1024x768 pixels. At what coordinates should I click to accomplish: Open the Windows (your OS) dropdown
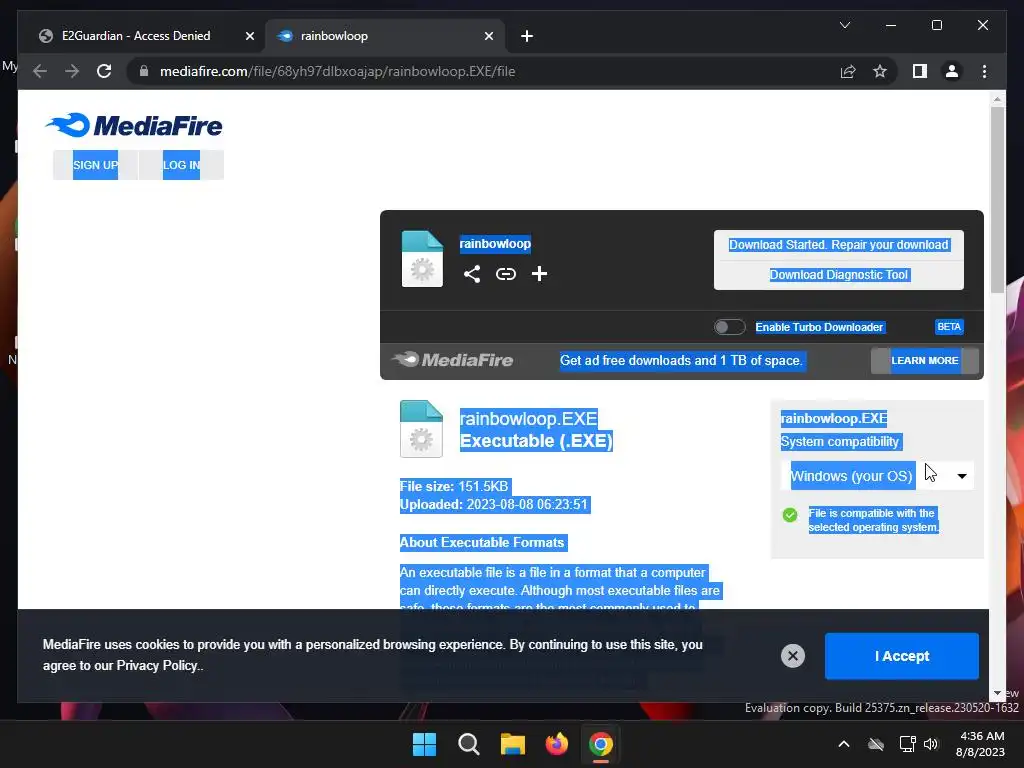click(x=876, y=475)
